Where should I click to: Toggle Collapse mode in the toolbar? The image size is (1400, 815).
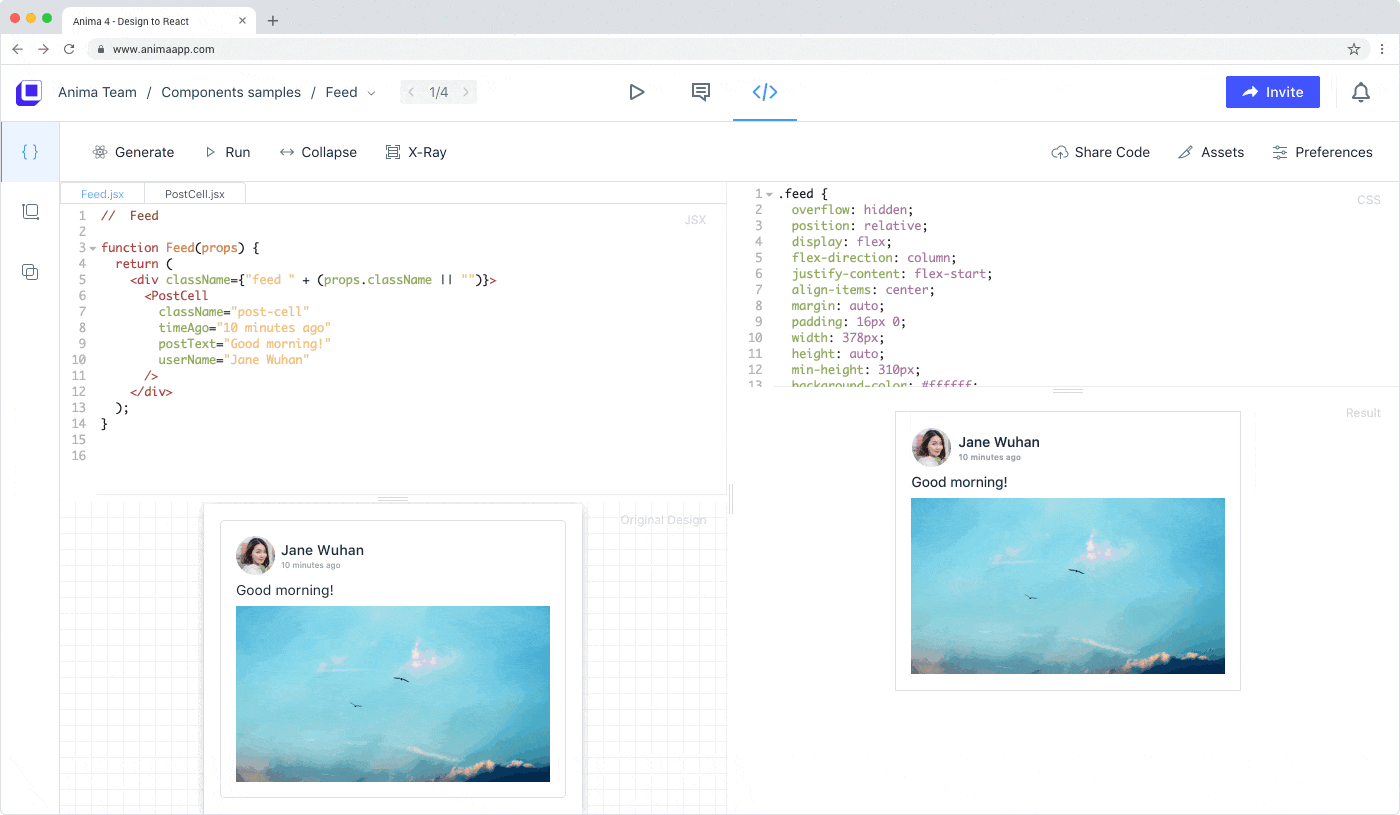318,152
